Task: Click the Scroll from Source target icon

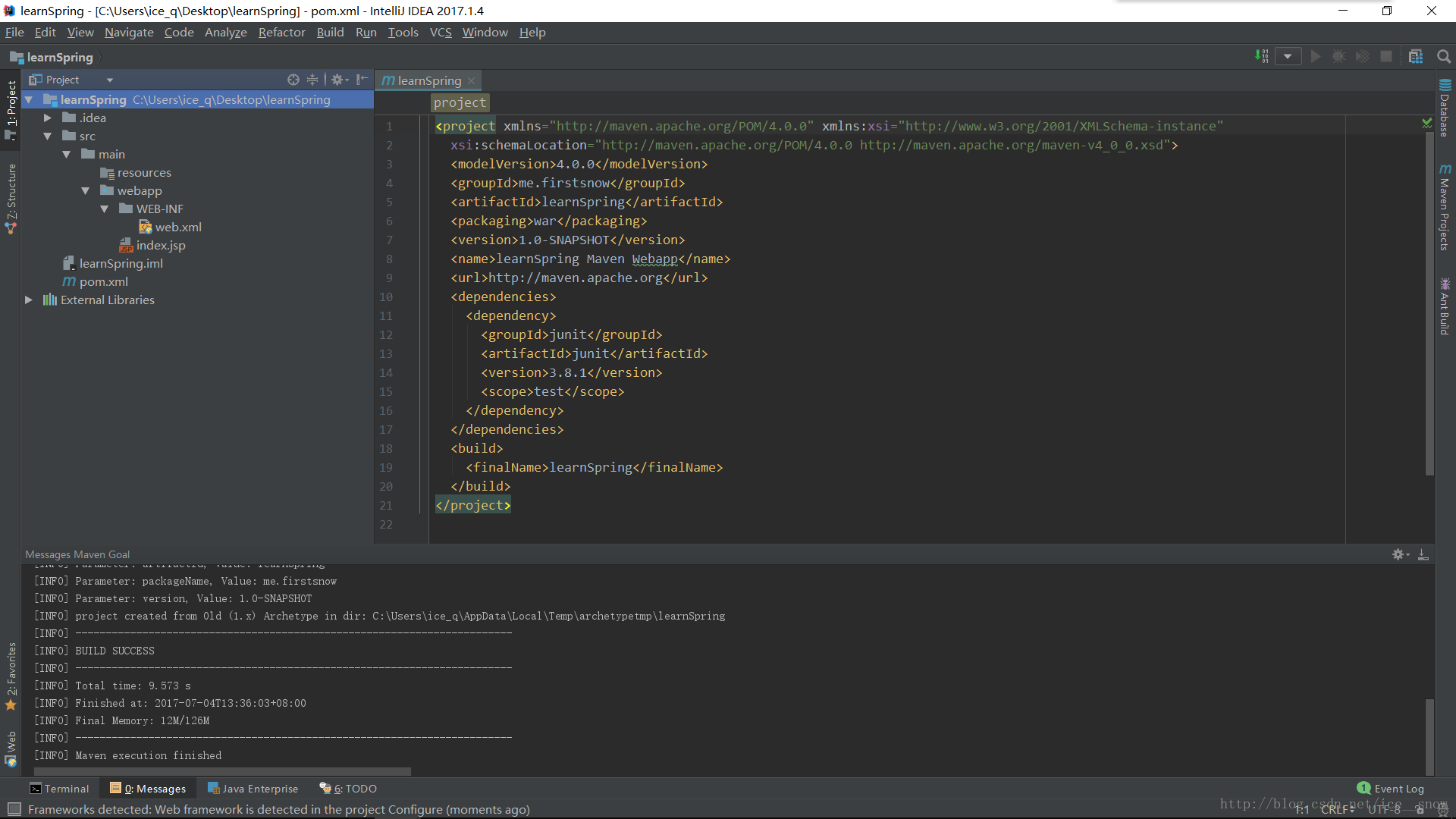Action: (293, 80)
